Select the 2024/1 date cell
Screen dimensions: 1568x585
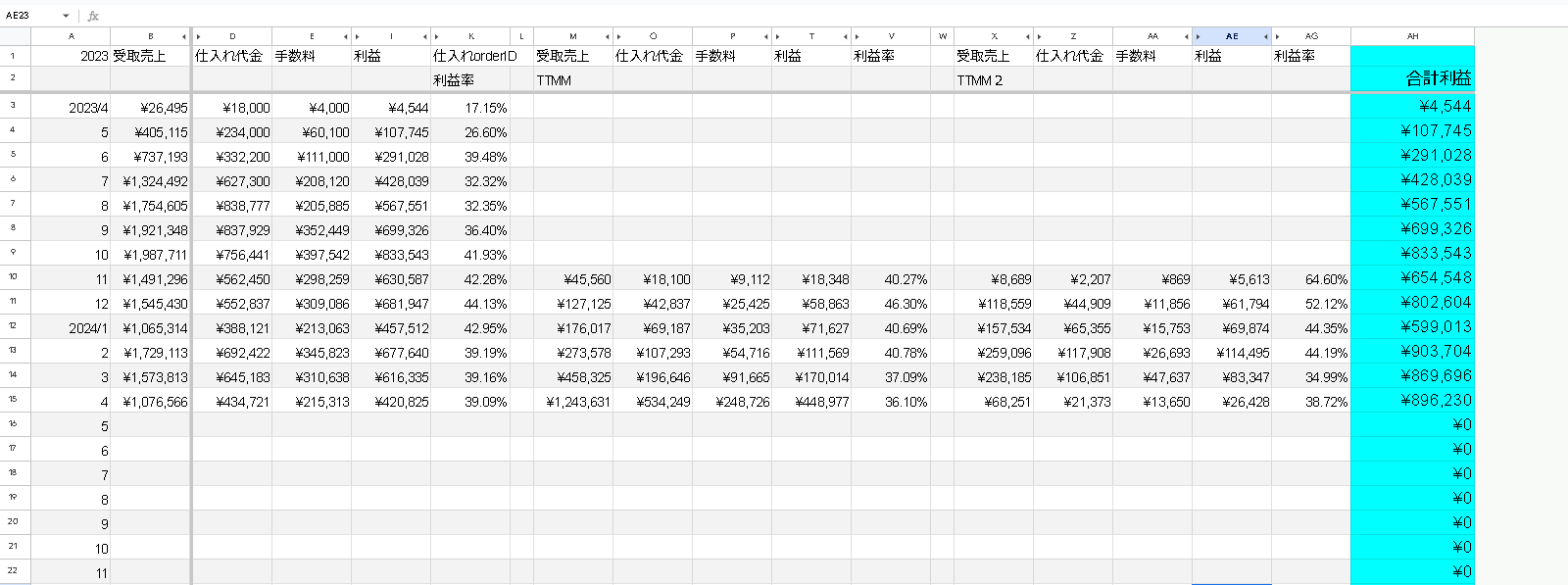pos(71,327)
